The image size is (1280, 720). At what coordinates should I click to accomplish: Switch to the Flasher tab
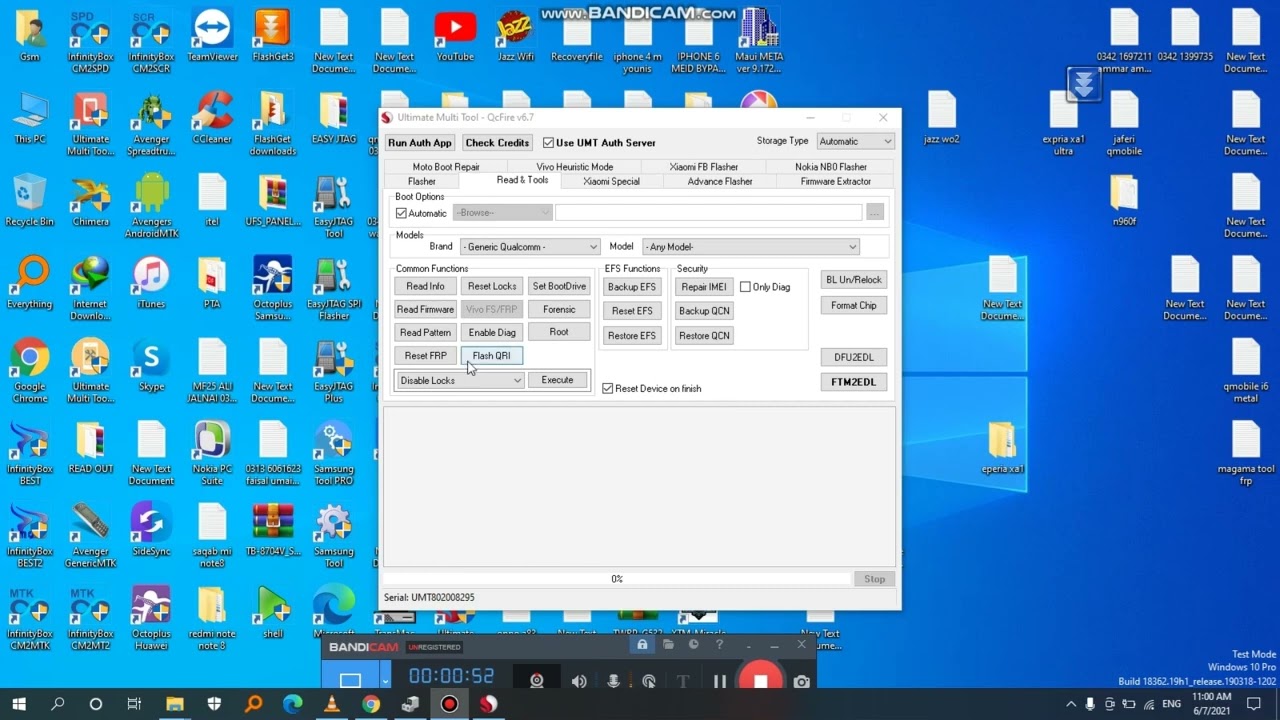click(x=422, y=181)
